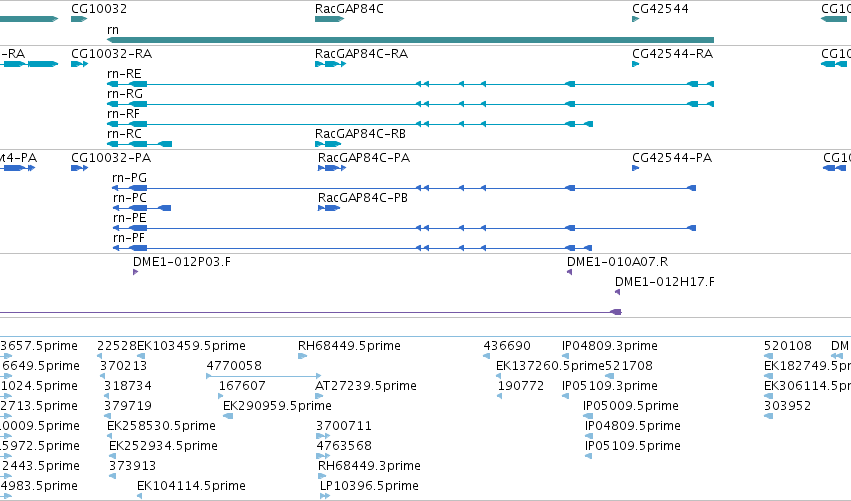Click the rn-RE transcript label
851x501 pixels.
pos(124,74)
